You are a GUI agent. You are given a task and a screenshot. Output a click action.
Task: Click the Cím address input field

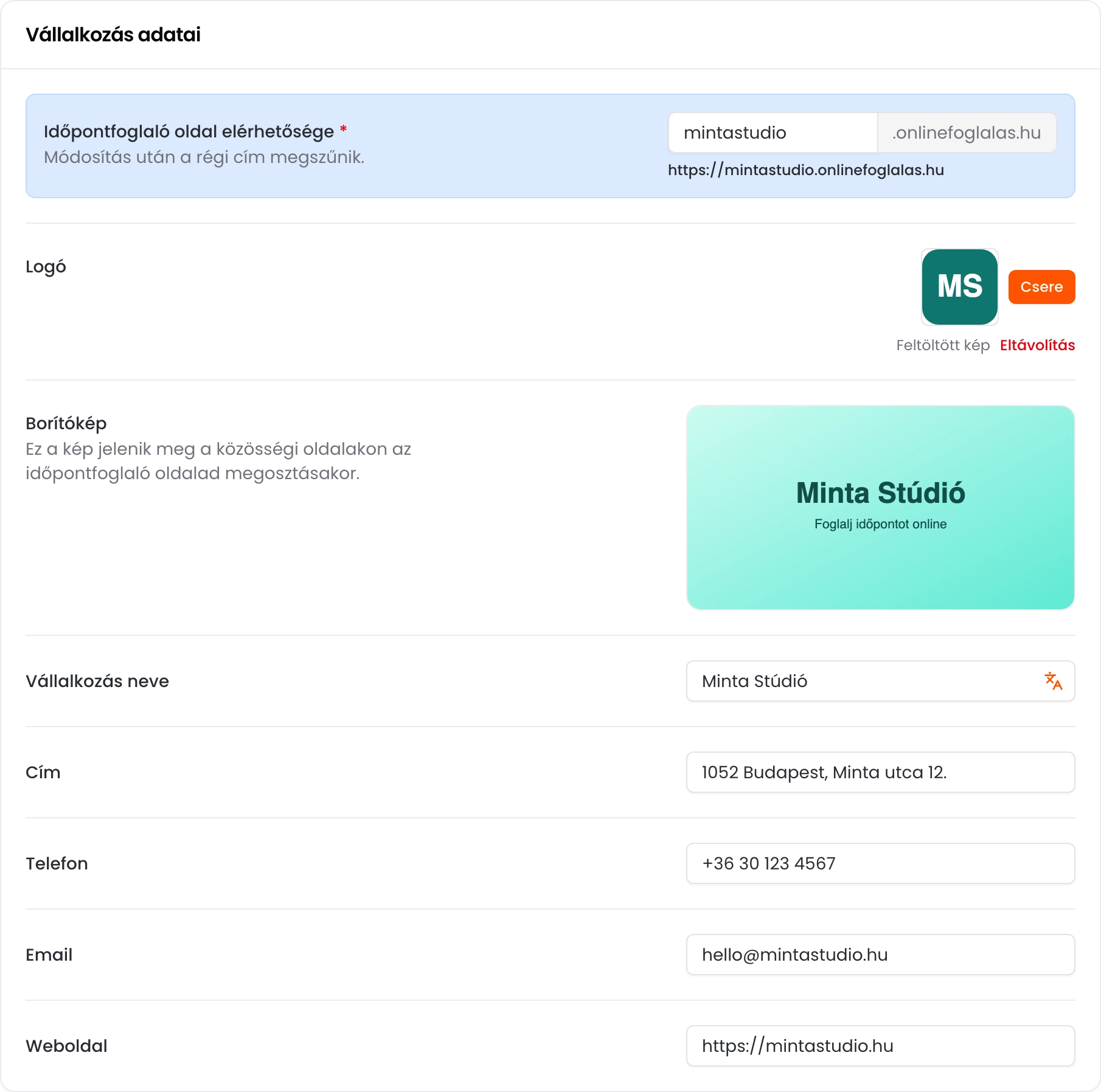tap(881, 772)
